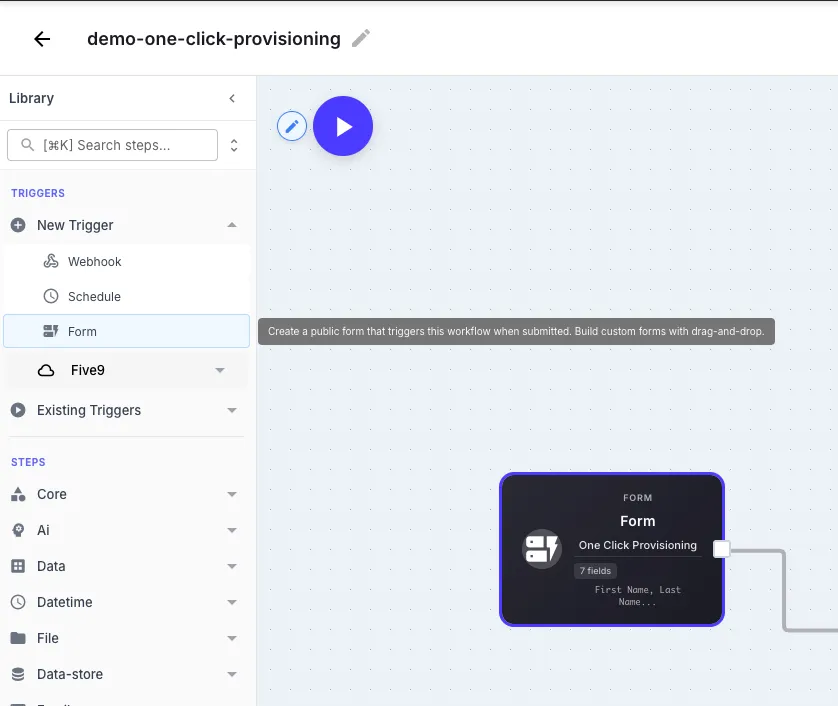Collapse the Library panel with the chevron
The image size is (838, 706).
coord(231,98)
